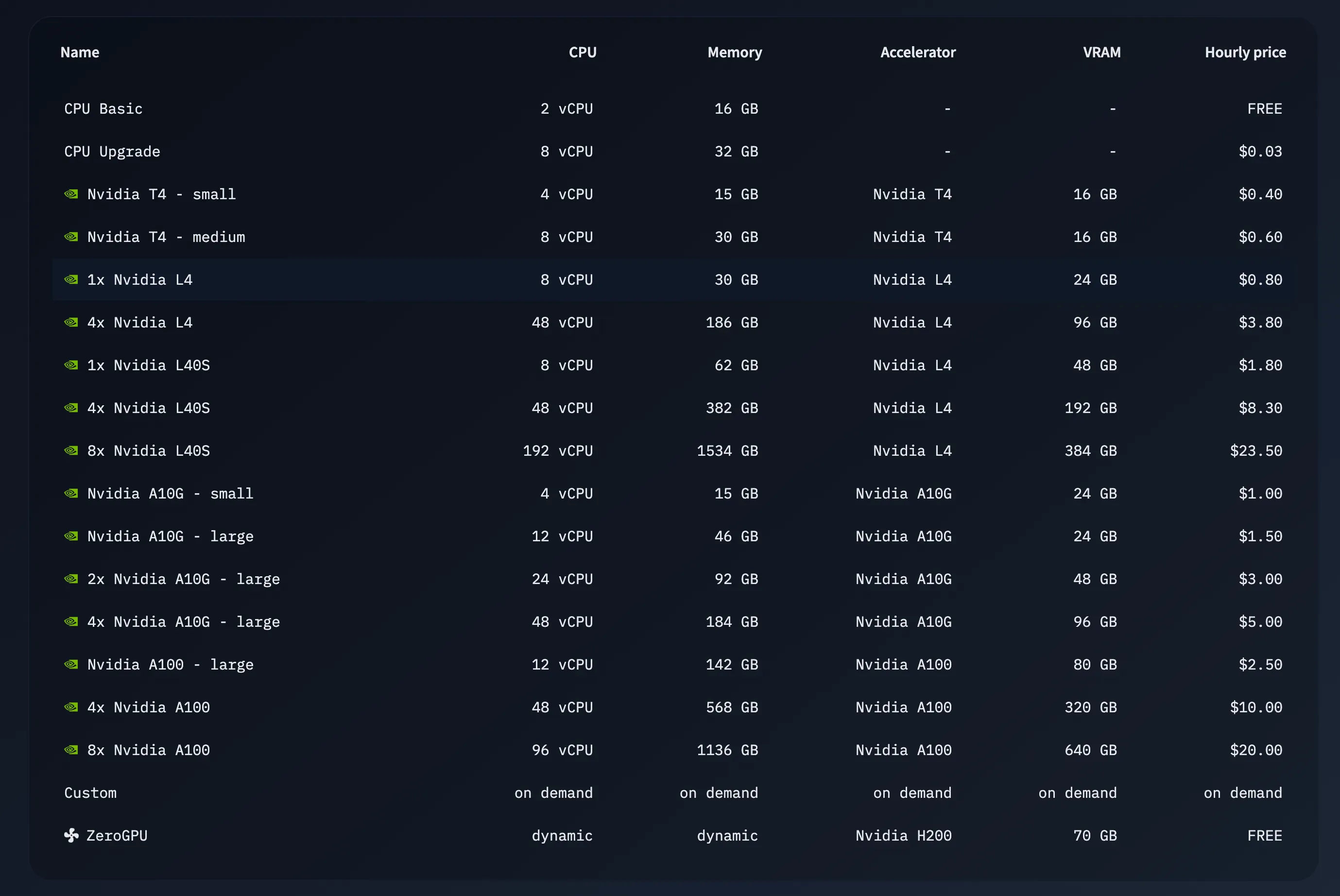Screen dimensions: 1340x896
Task: Click the $23.50 hourly price cell
Action: (1255, 451)
